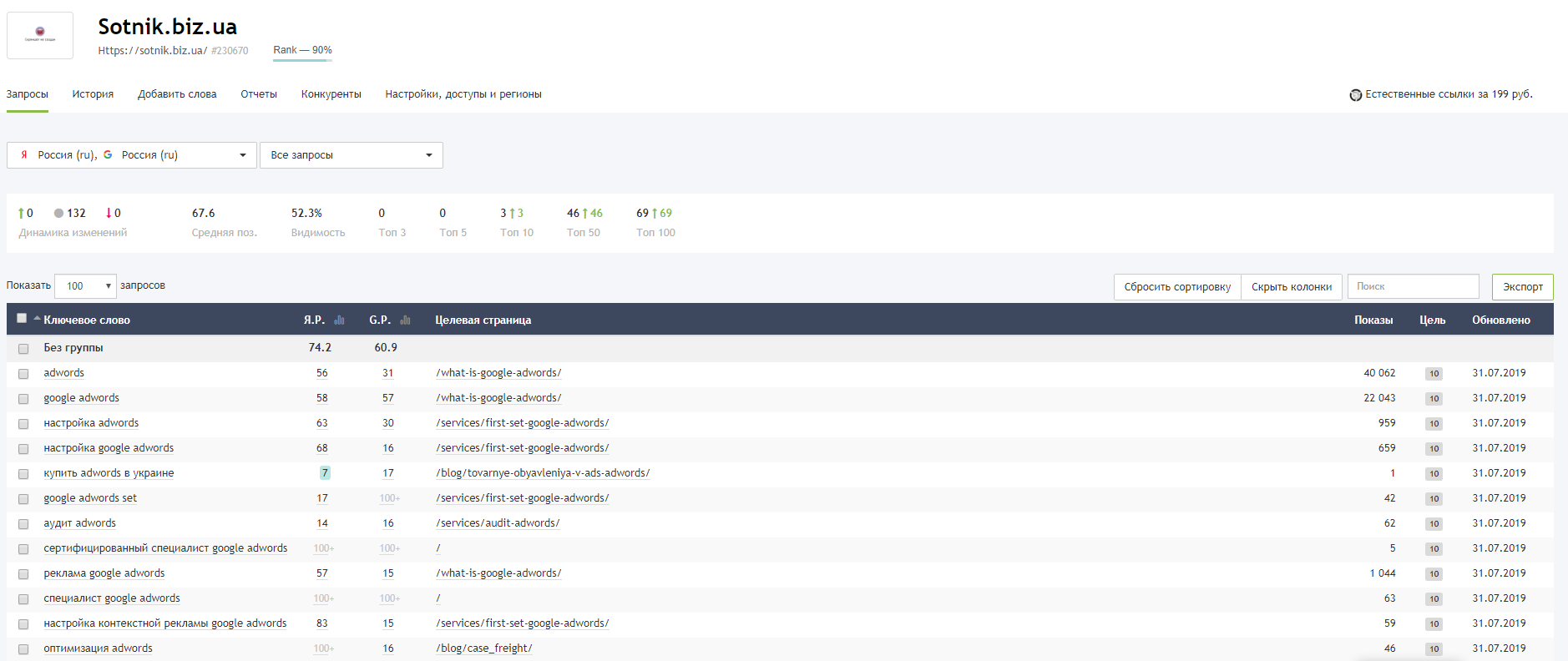
Task: Check the box for настройка google adwords
Action: pyautogui.click(x=23, y=449)
